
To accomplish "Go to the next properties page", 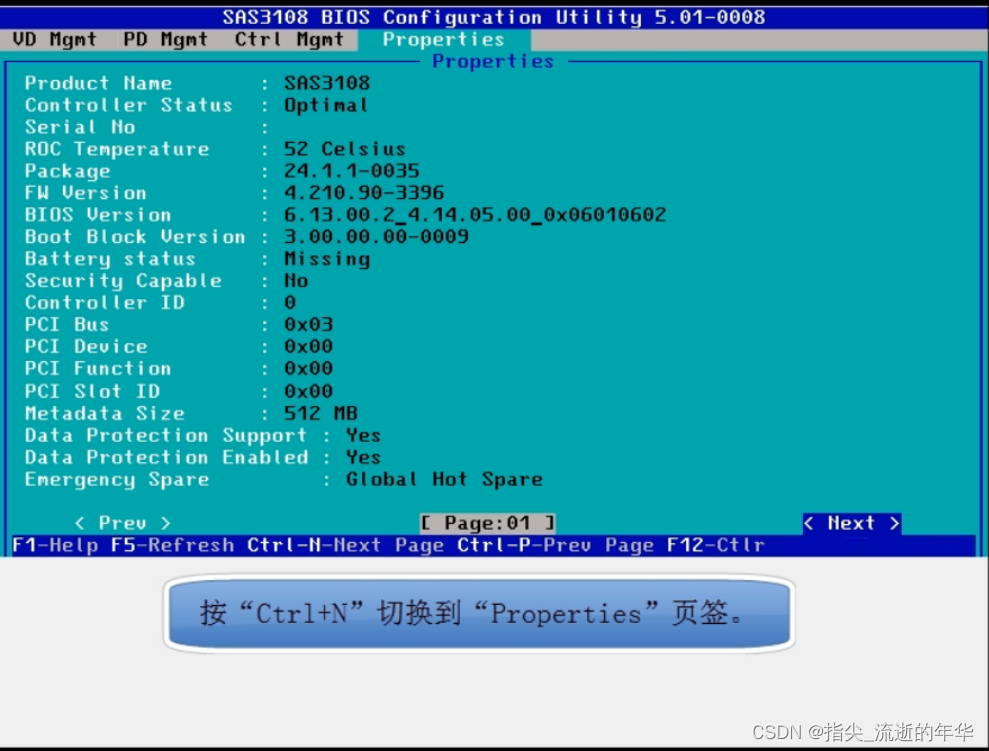I will (x=851, y=523).
